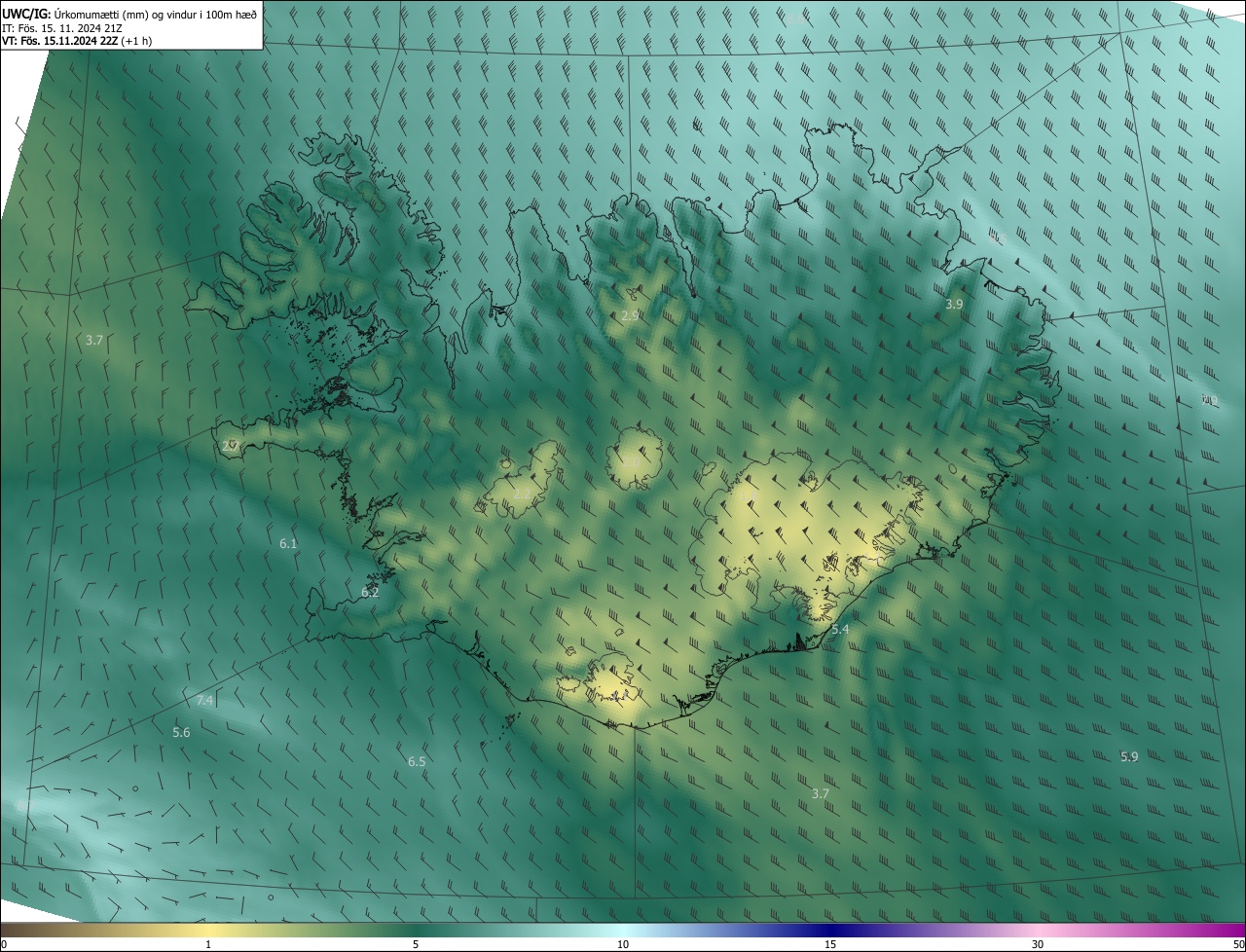Click the 6.5 value south of Reykjanes
Viewport: 1246px width, 952px height.
click(417, 762)
